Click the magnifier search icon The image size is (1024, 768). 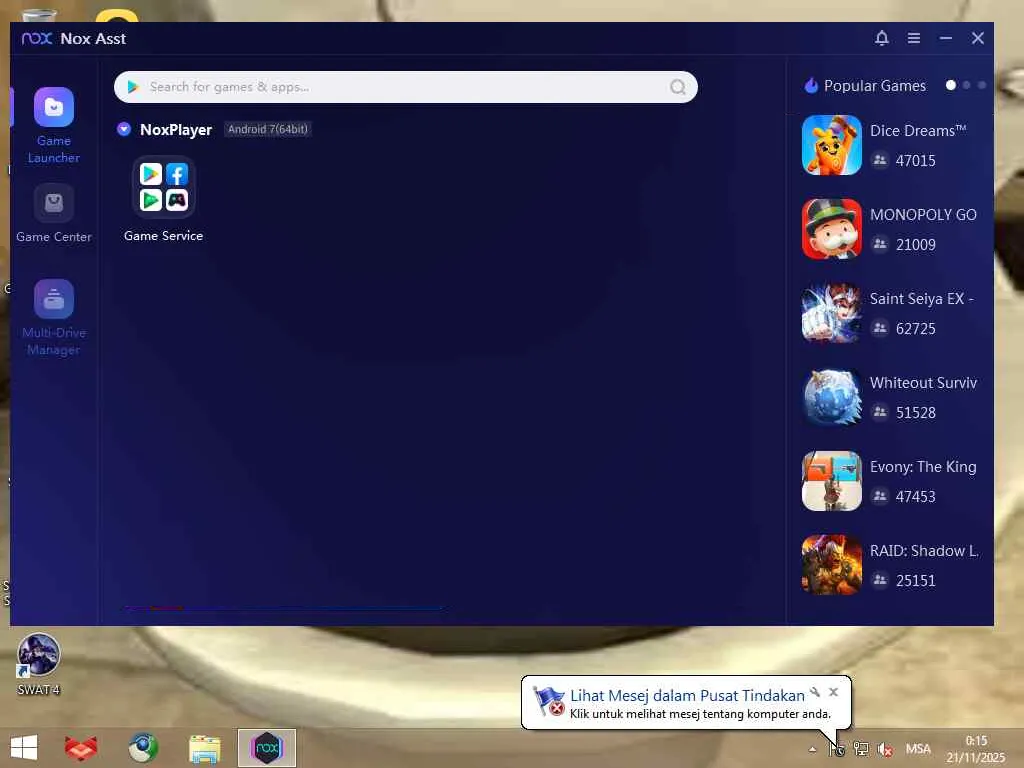[x=678, y=87]
